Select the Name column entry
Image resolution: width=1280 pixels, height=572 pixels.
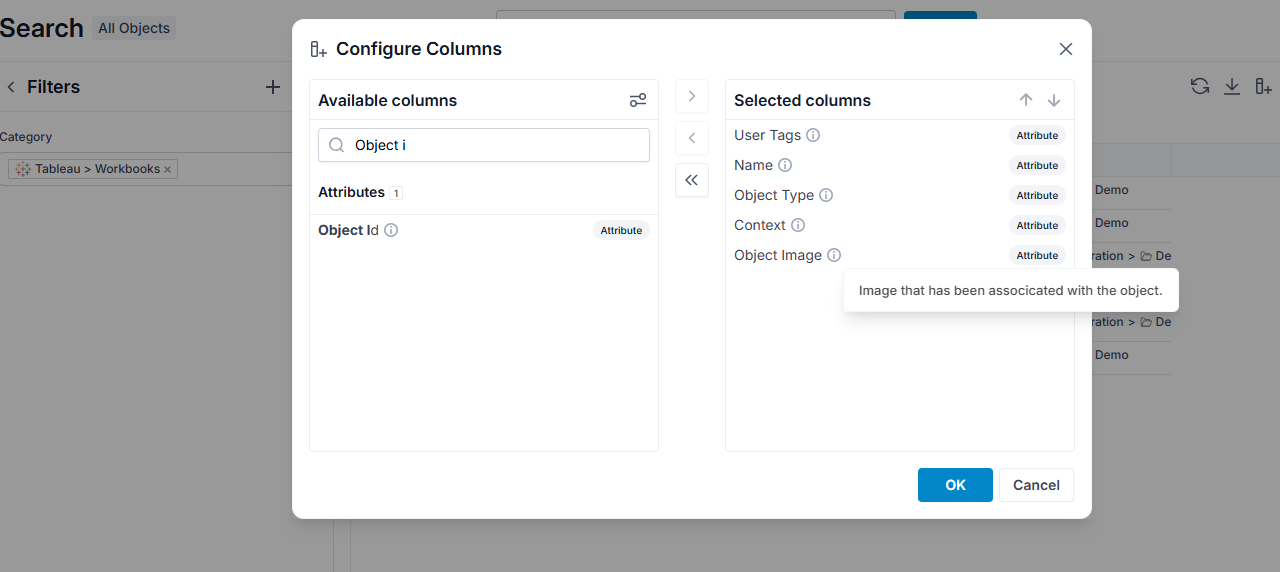(900, 165)
